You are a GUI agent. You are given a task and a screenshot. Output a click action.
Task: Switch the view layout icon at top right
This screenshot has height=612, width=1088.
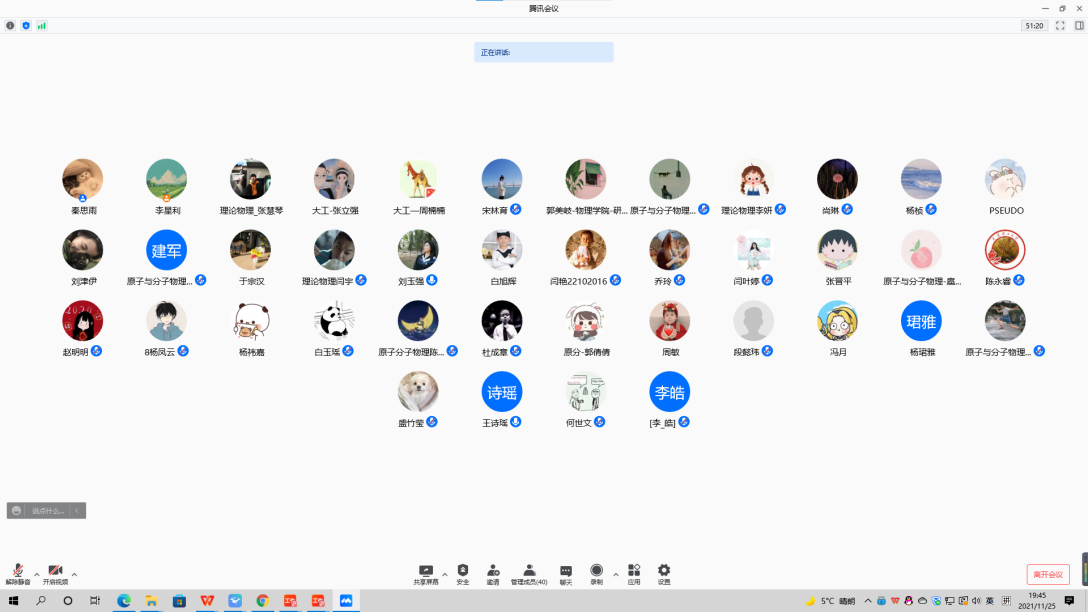coord(1079,25)
